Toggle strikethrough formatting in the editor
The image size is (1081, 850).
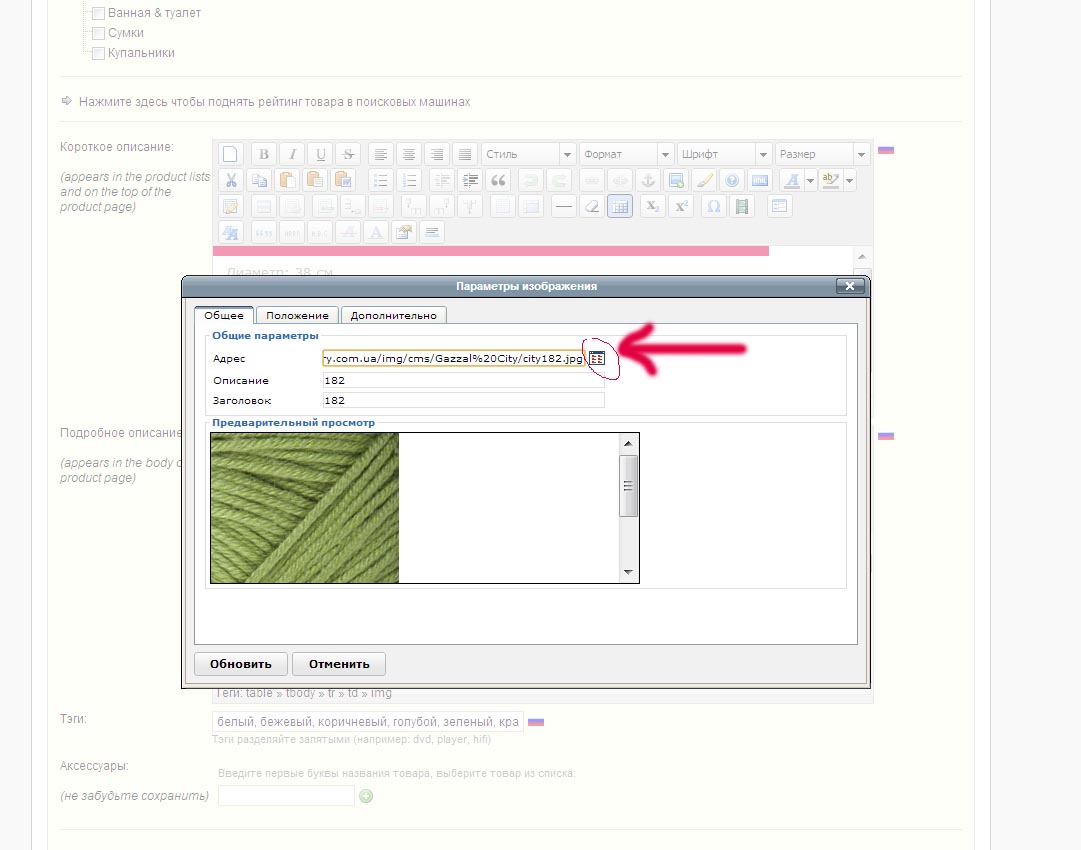point(348,154)
